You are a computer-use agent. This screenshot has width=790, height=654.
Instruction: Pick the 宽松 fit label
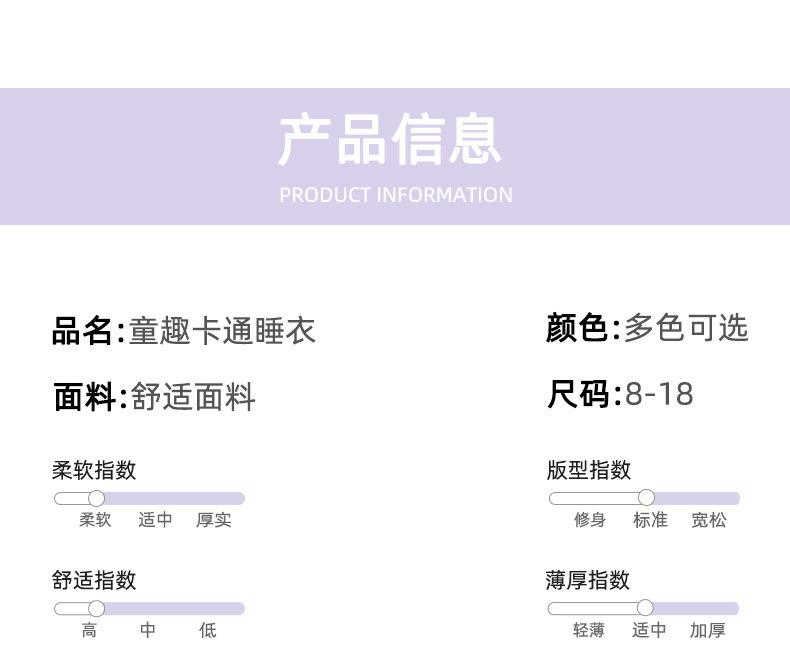click(709, 520)
